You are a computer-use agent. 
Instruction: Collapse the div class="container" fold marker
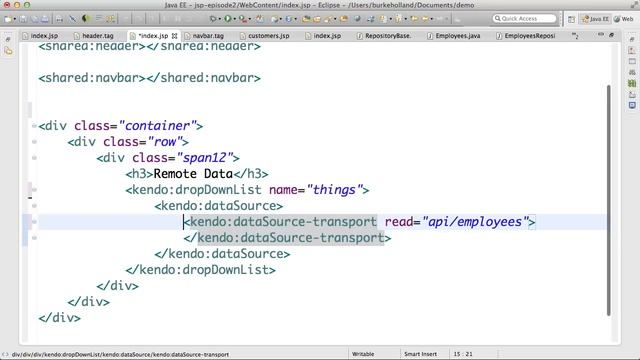pyautogui.click(x=34, y=126)
